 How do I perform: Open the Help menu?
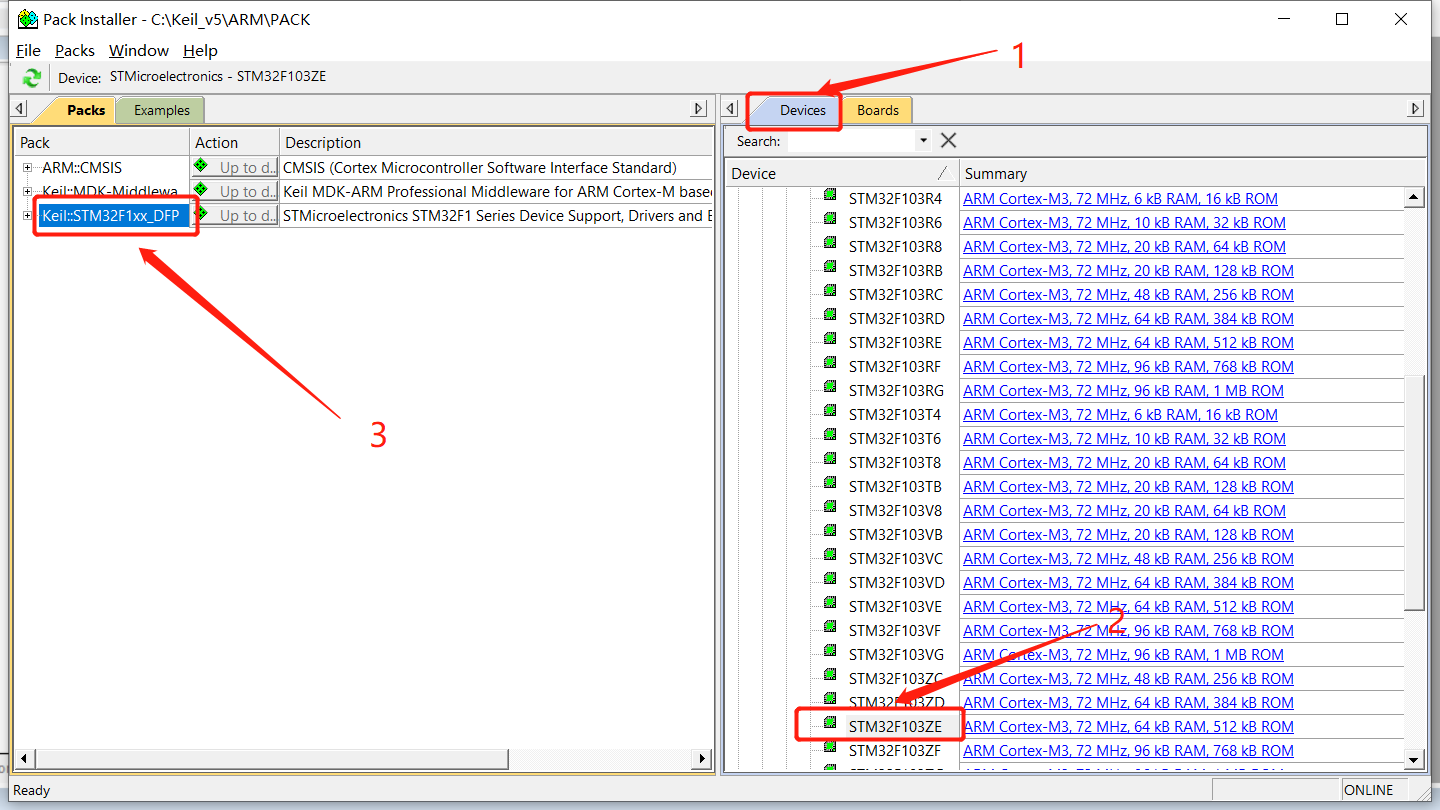click(x=200, y=50)
